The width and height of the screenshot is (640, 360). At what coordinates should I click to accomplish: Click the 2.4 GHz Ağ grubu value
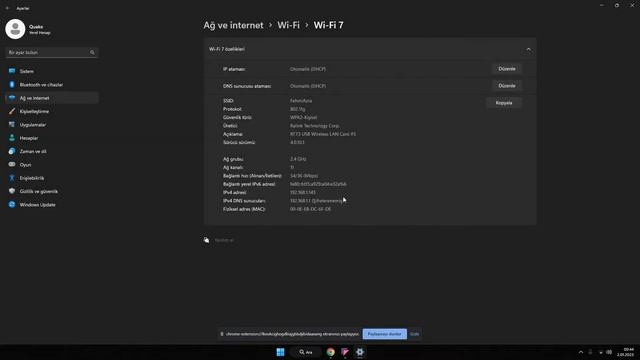[298, 159]
